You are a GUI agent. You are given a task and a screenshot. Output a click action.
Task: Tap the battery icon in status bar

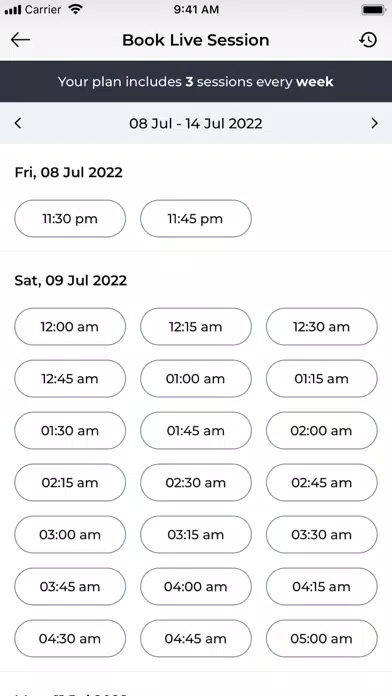coord(373,10)
